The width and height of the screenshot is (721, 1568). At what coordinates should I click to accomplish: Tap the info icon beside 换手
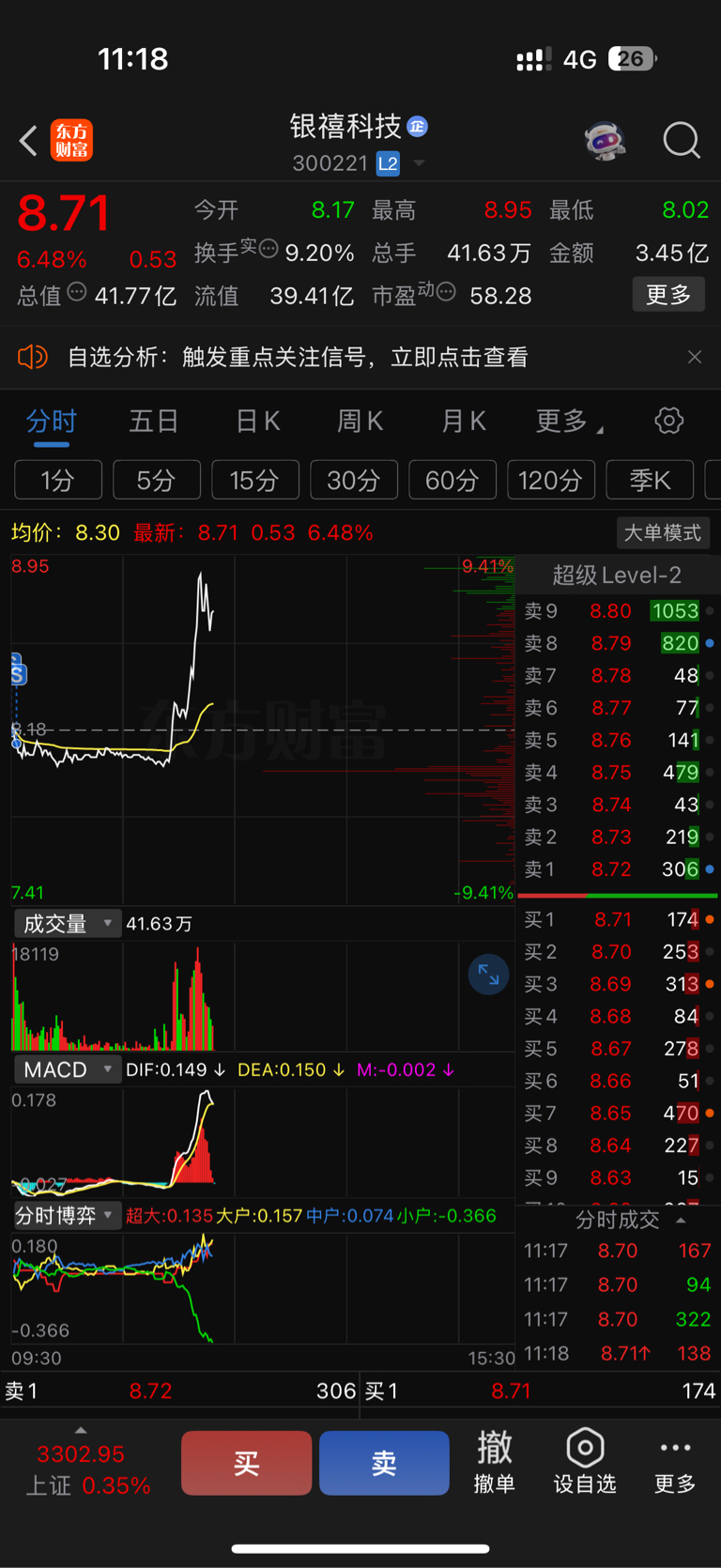pos(268,249)
